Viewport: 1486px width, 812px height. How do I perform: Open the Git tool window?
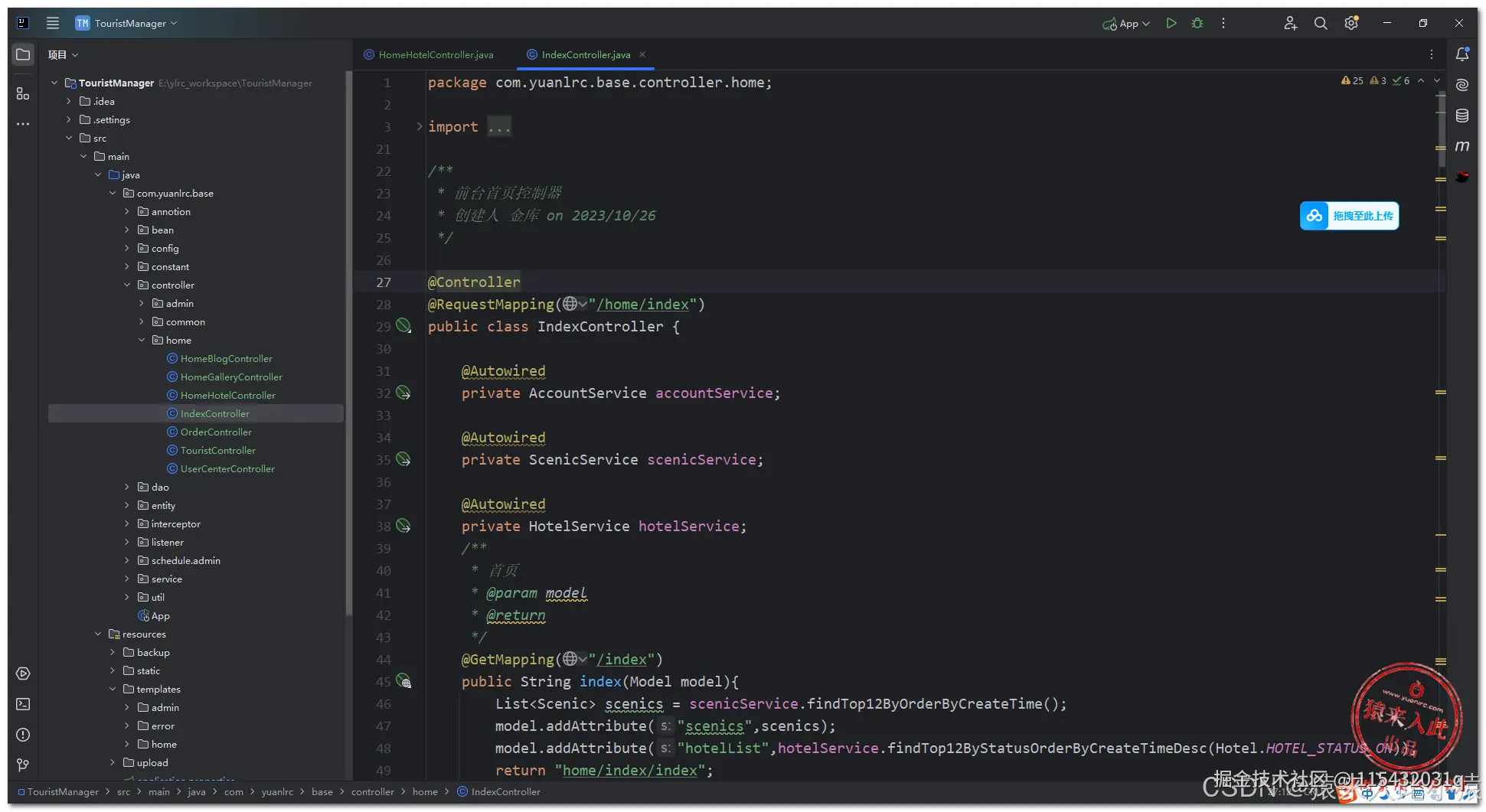point(23,765)
